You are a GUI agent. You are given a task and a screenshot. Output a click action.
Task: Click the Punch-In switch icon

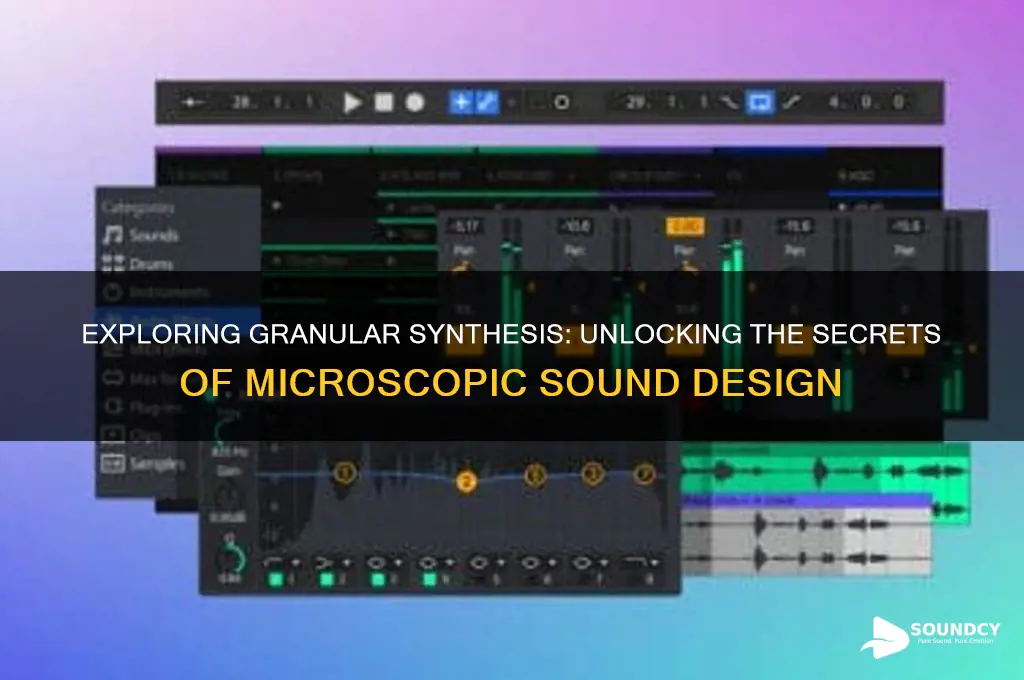[729, 103]
